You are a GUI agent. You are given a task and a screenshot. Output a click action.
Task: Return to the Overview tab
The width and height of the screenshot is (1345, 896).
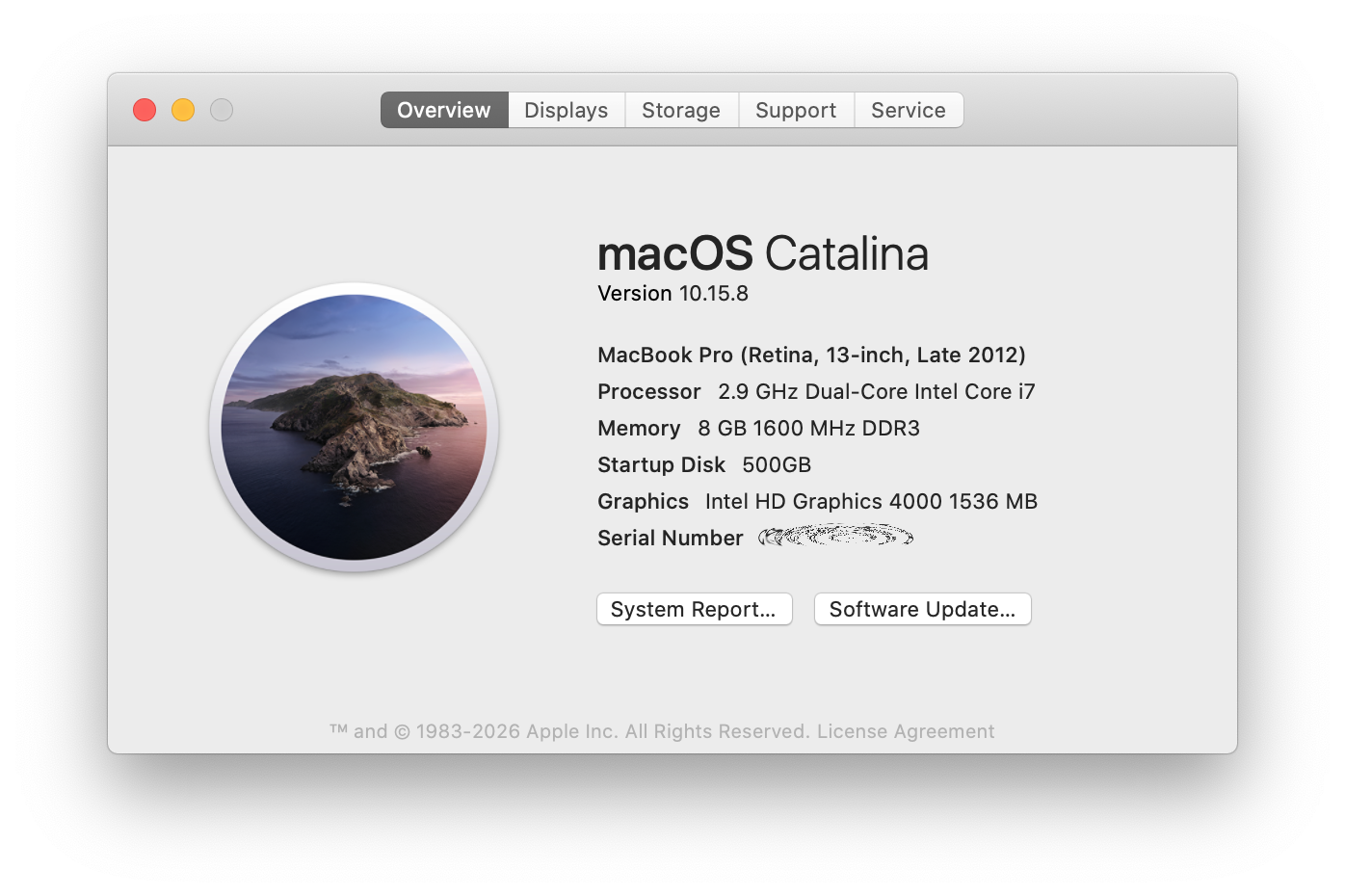click(x=443, y=110)
